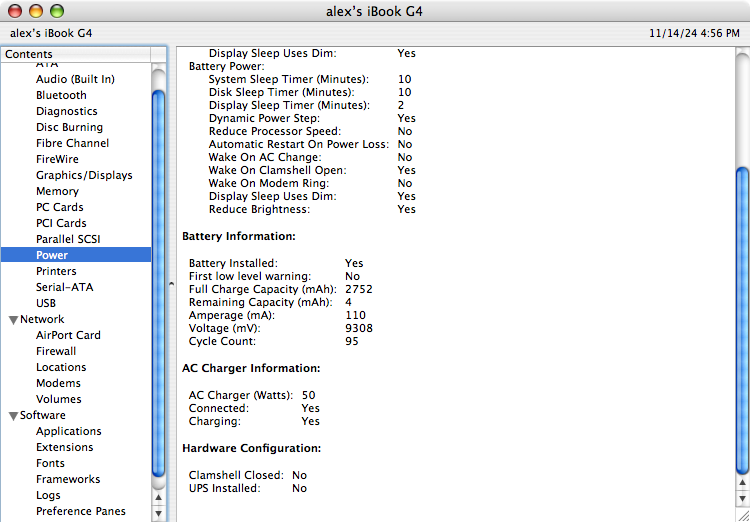This screenshot has width=750, height=522.
Task: Select Printers in the Contents list
Action: click(x=56, y=271)
